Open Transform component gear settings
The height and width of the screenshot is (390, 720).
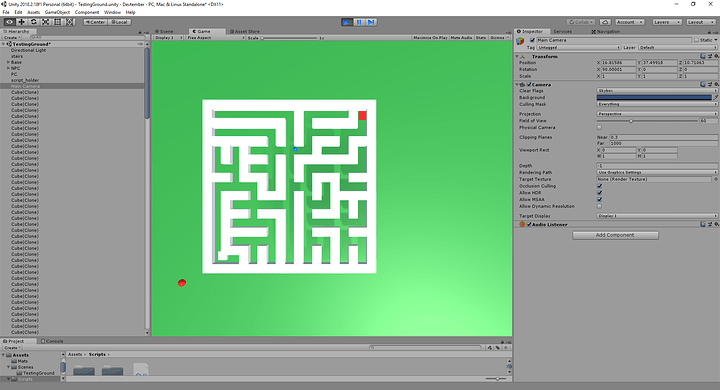[x=716, y=56]
